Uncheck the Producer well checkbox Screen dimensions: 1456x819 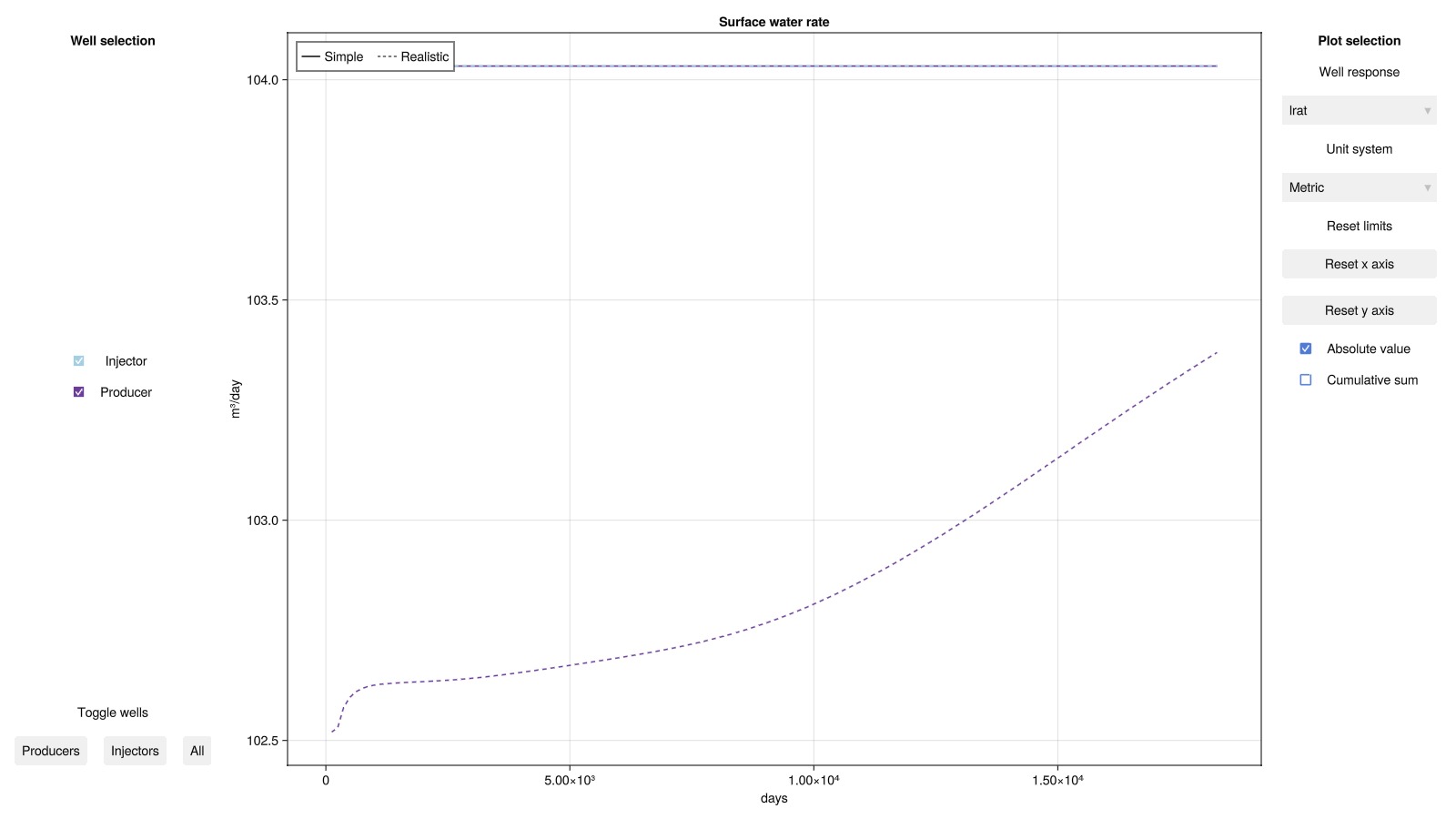coord(79,392)
